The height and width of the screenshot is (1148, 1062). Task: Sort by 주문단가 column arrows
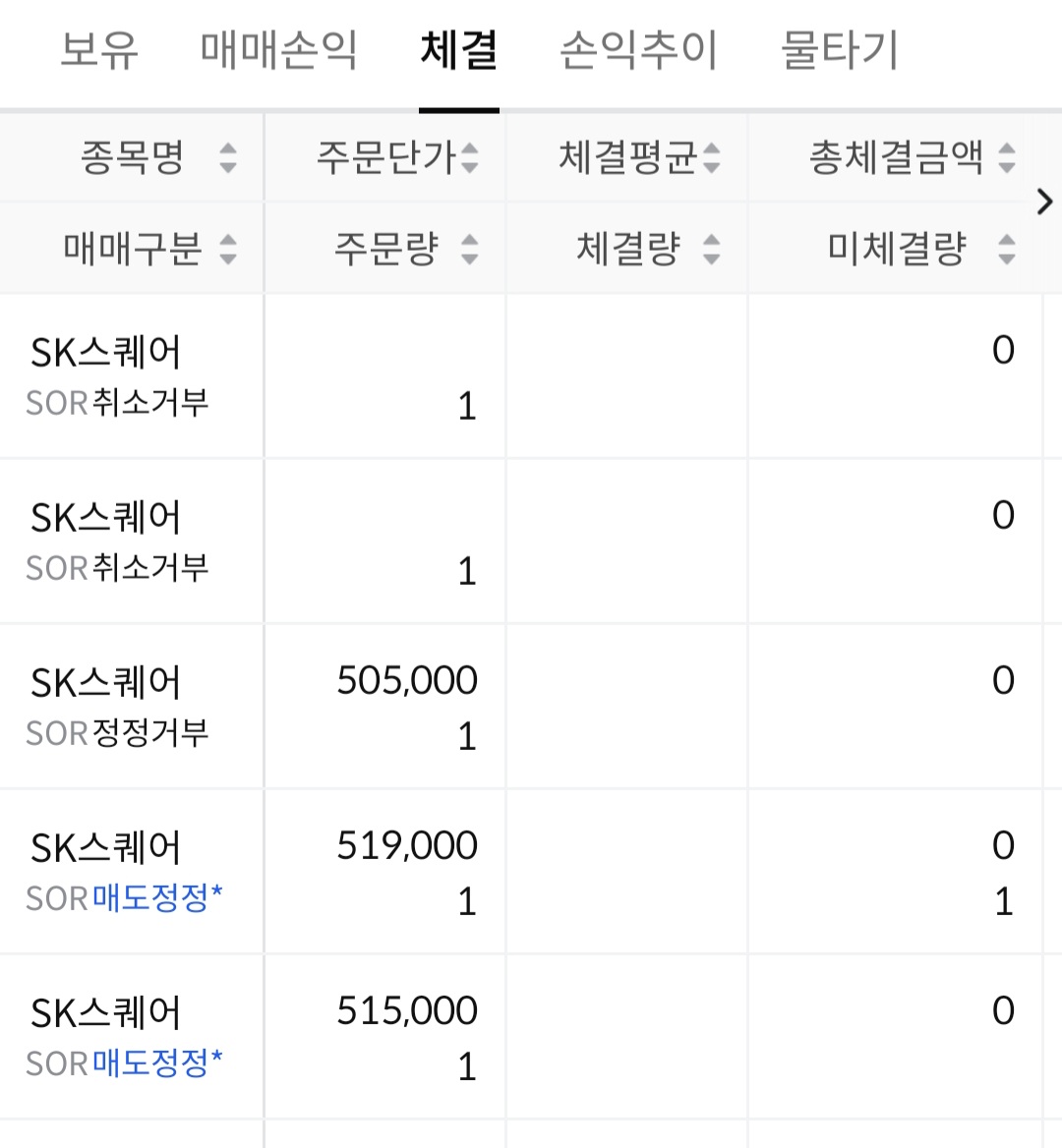[x=469, y=157]
